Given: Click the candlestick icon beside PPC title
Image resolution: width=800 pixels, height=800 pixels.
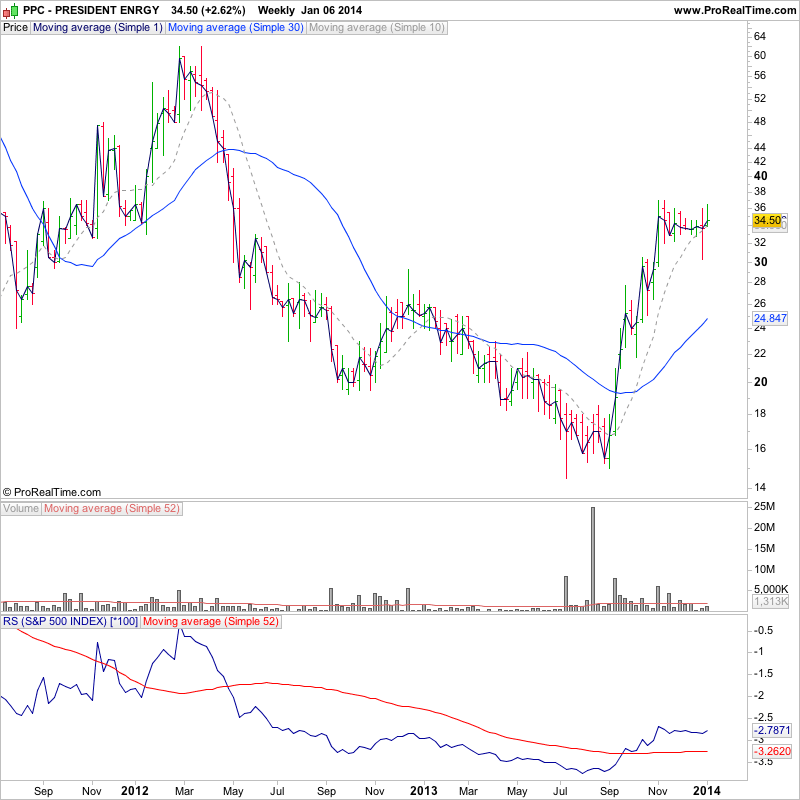Looking at the screenshot, I should point(10,10).
